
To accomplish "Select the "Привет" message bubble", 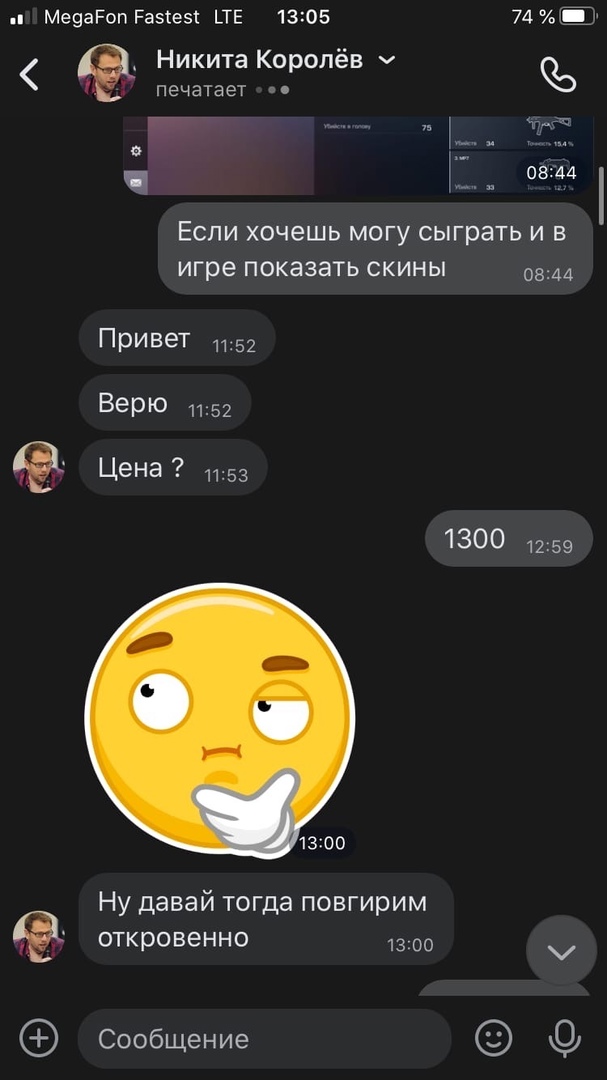I will pyautogui.click(x=177, y=338).
